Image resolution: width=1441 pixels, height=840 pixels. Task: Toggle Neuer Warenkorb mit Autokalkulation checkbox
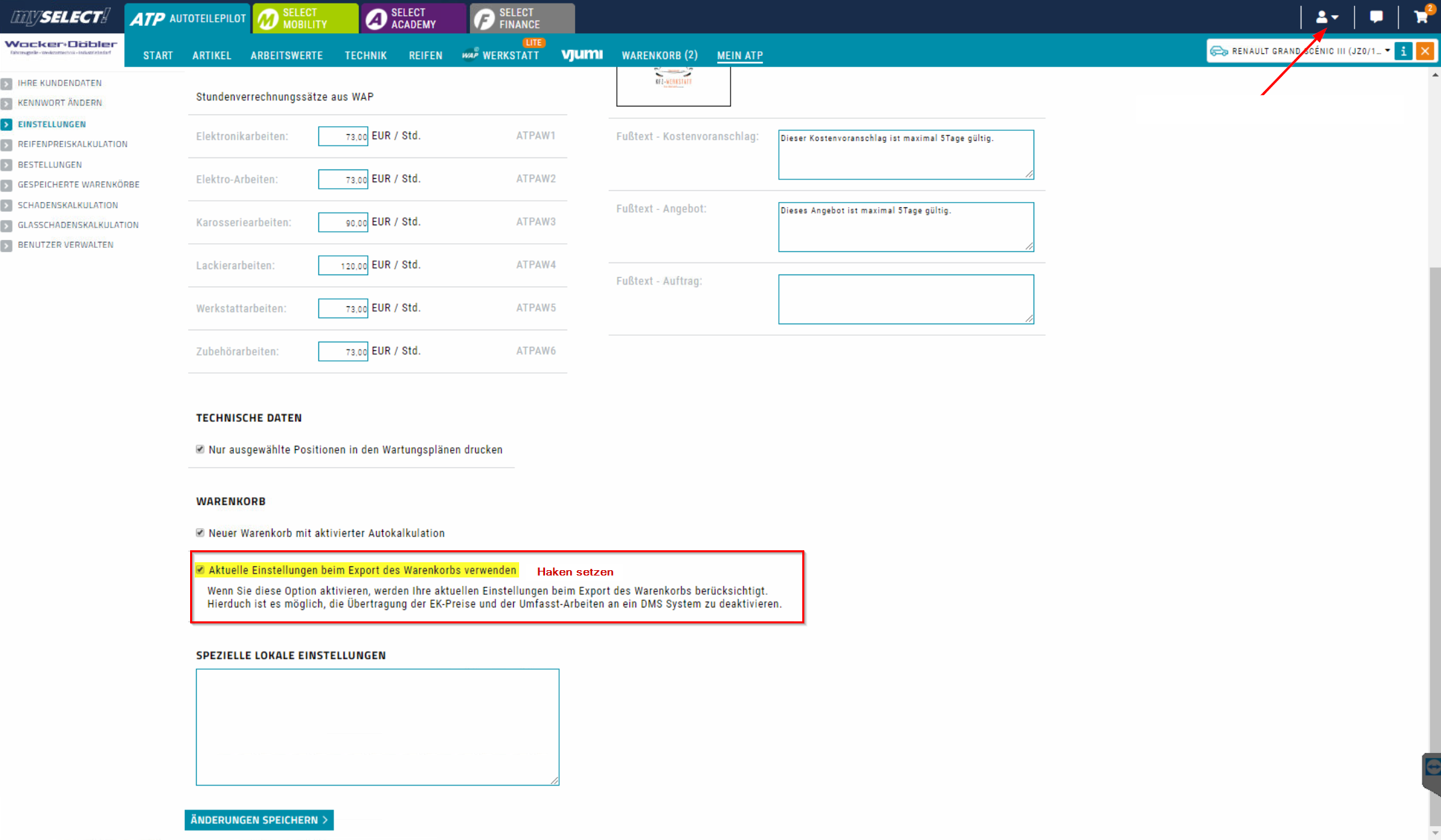[x=200, y=532]
